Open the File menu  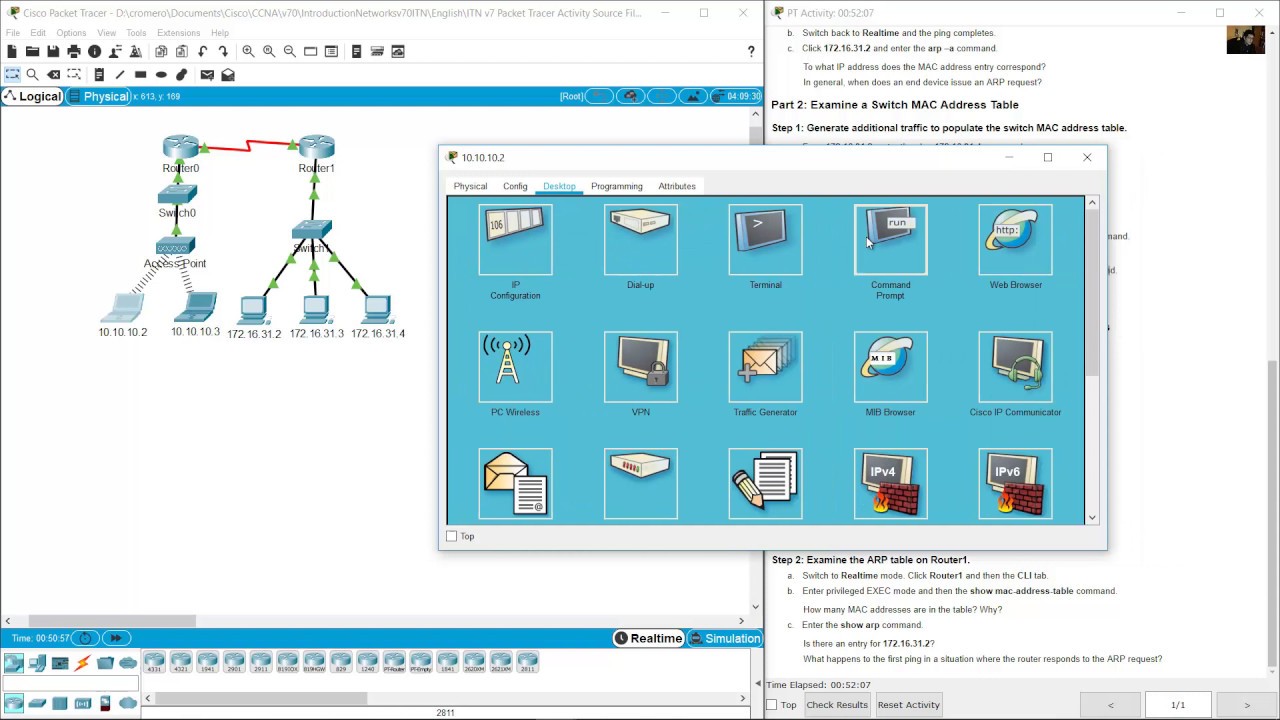coord(13,33)
